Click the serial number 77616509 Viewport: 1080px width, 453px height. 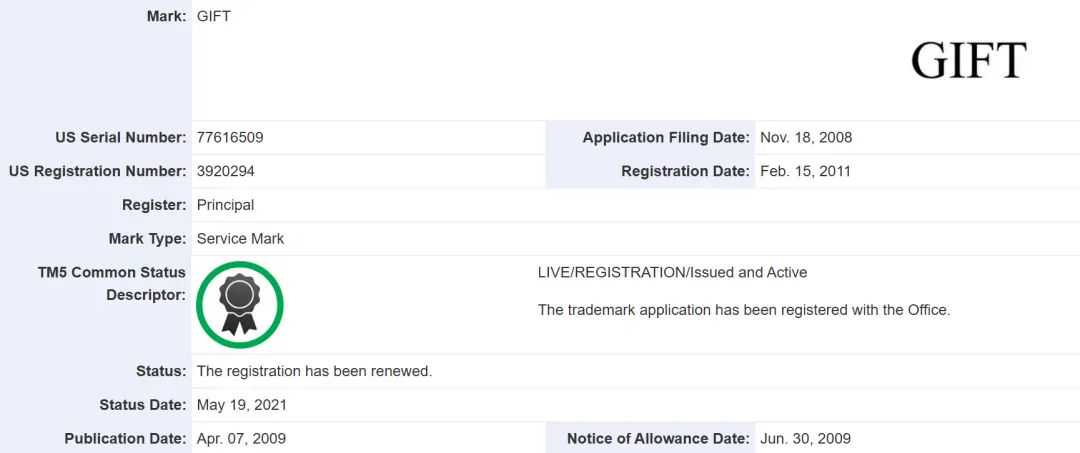(x=230, y=137)
